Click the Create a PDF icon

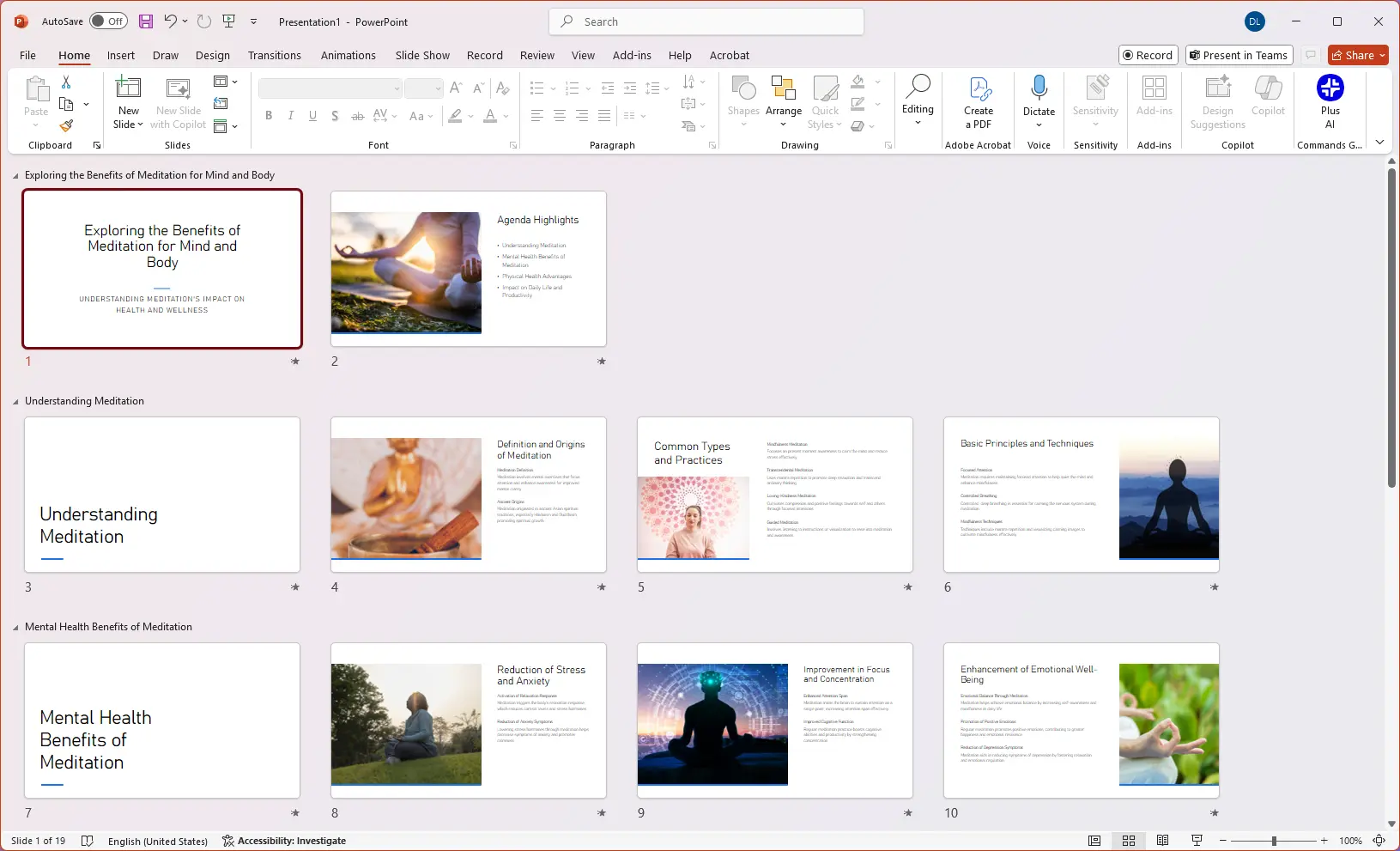pyautogui.click(x=979, y=102)
